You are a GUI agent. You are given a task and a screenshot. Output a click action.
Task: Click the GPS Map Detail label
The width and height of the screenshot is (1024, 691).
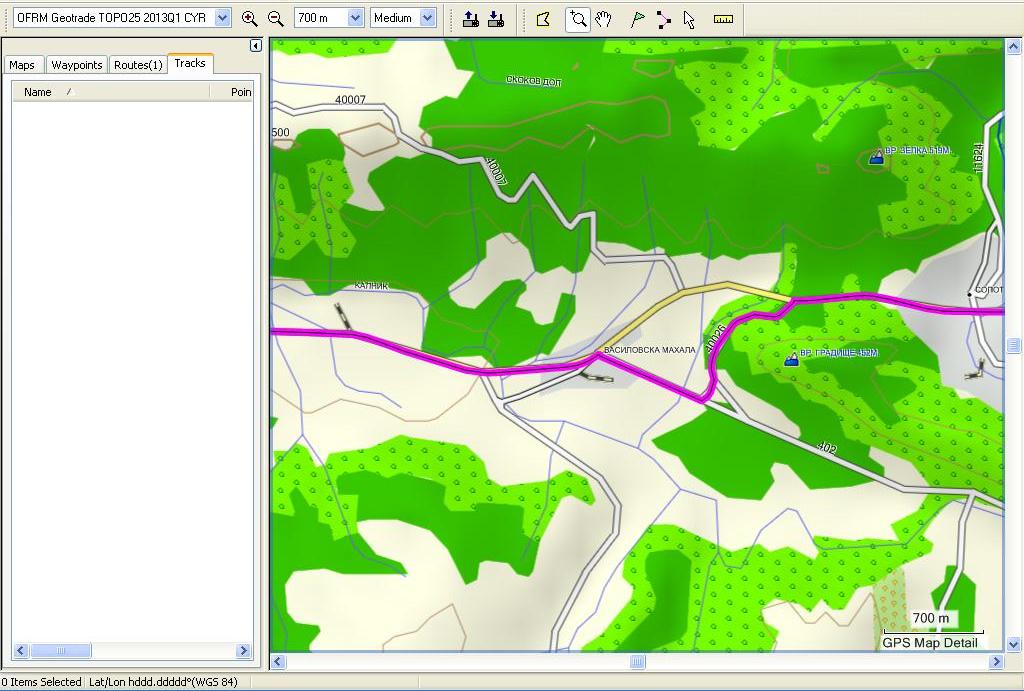pos(930,643)
